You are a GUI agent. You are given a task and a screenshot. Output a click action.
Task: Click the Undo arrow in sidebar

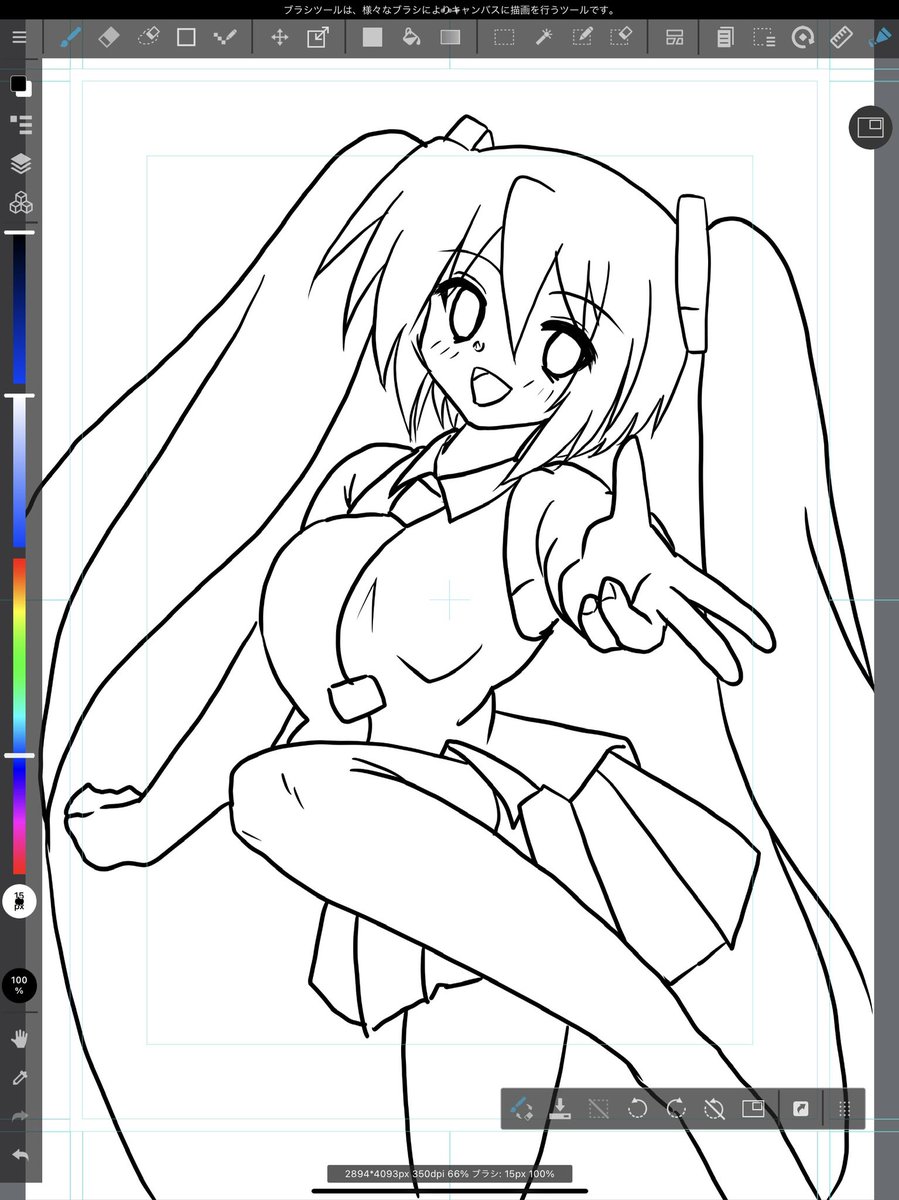(x=19, y=1154)
